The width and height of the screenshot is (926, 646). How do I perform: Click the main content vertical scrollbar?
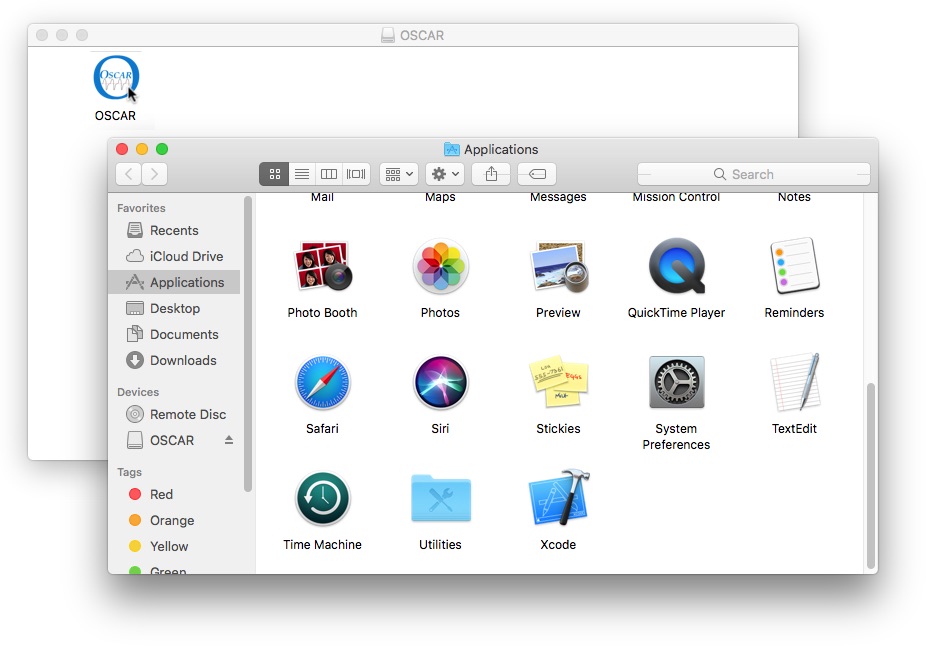[870, 475]
